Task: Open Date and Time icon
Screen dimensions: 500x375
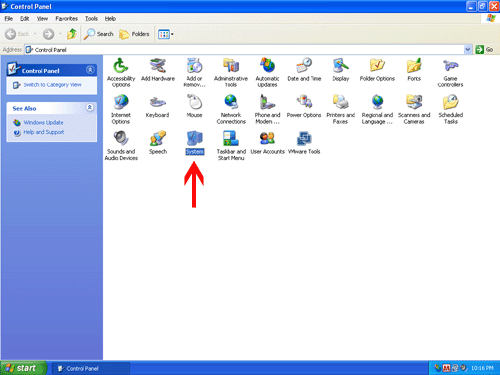Action: click(x=304, y=66)
